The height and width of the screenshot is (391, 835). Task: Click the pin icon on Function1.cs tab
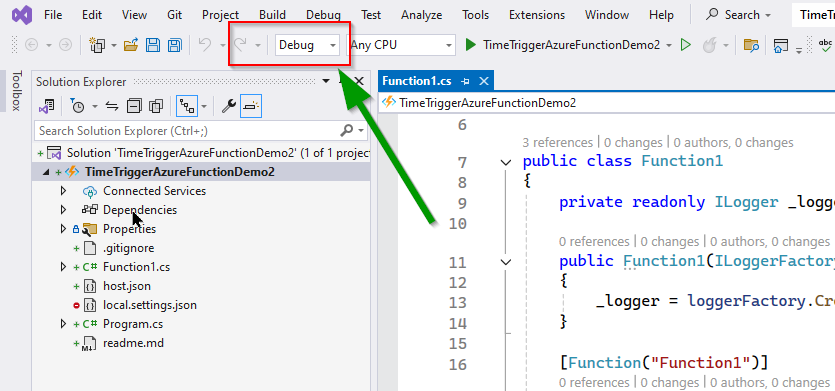465,82
